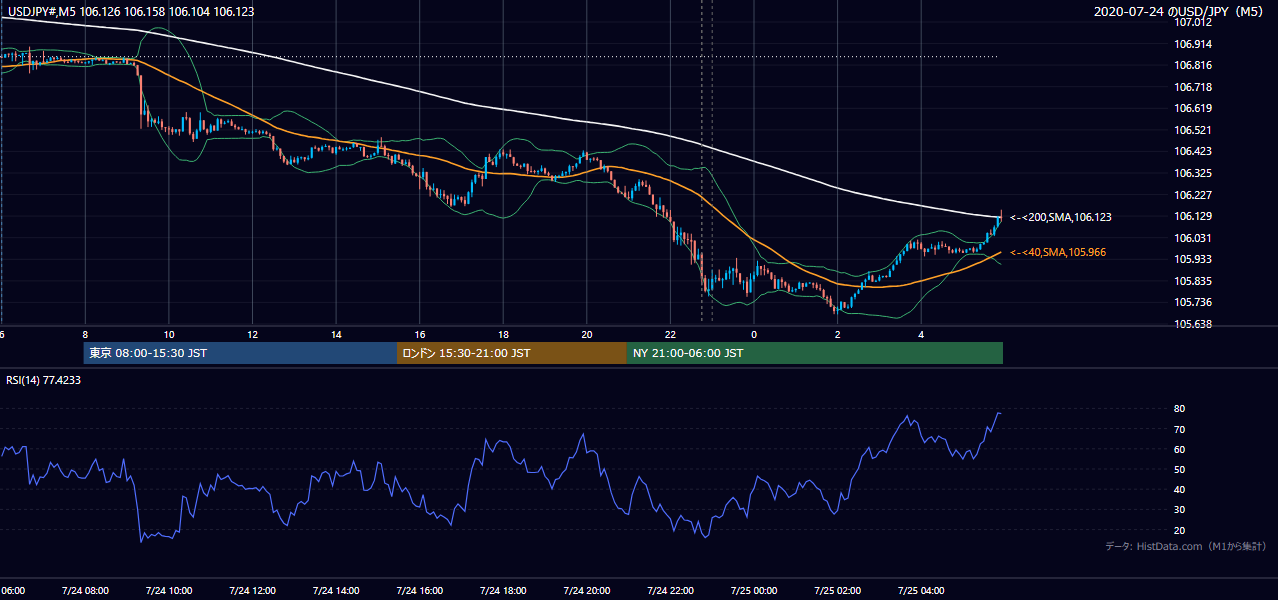Click the hour 16 tick under price chart
Screen dimensions: 1278x600
tap(420, 334)
